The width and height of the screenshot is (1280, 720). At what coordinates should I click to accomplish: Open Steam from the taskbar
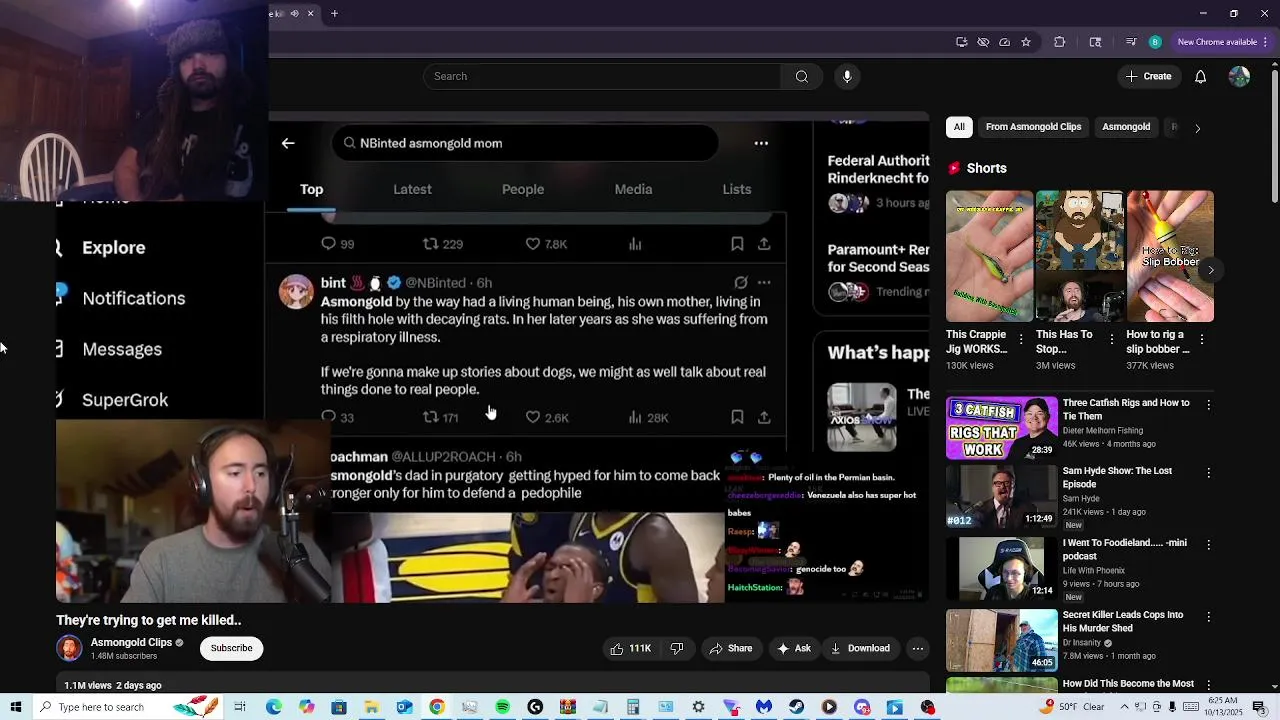point(796,707)
